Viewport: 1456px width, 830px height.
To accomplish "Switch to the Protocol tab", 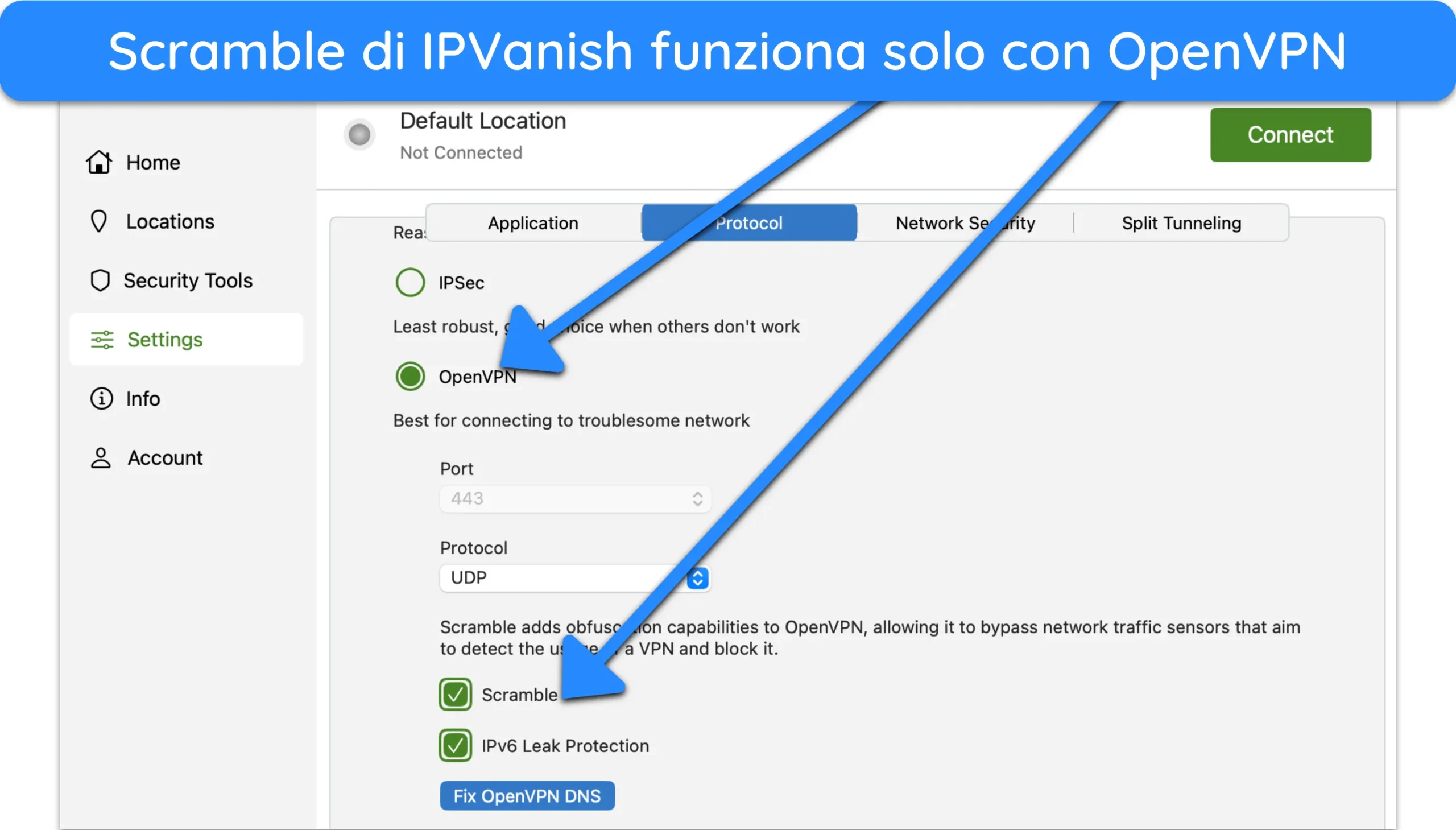I will 749,223.
